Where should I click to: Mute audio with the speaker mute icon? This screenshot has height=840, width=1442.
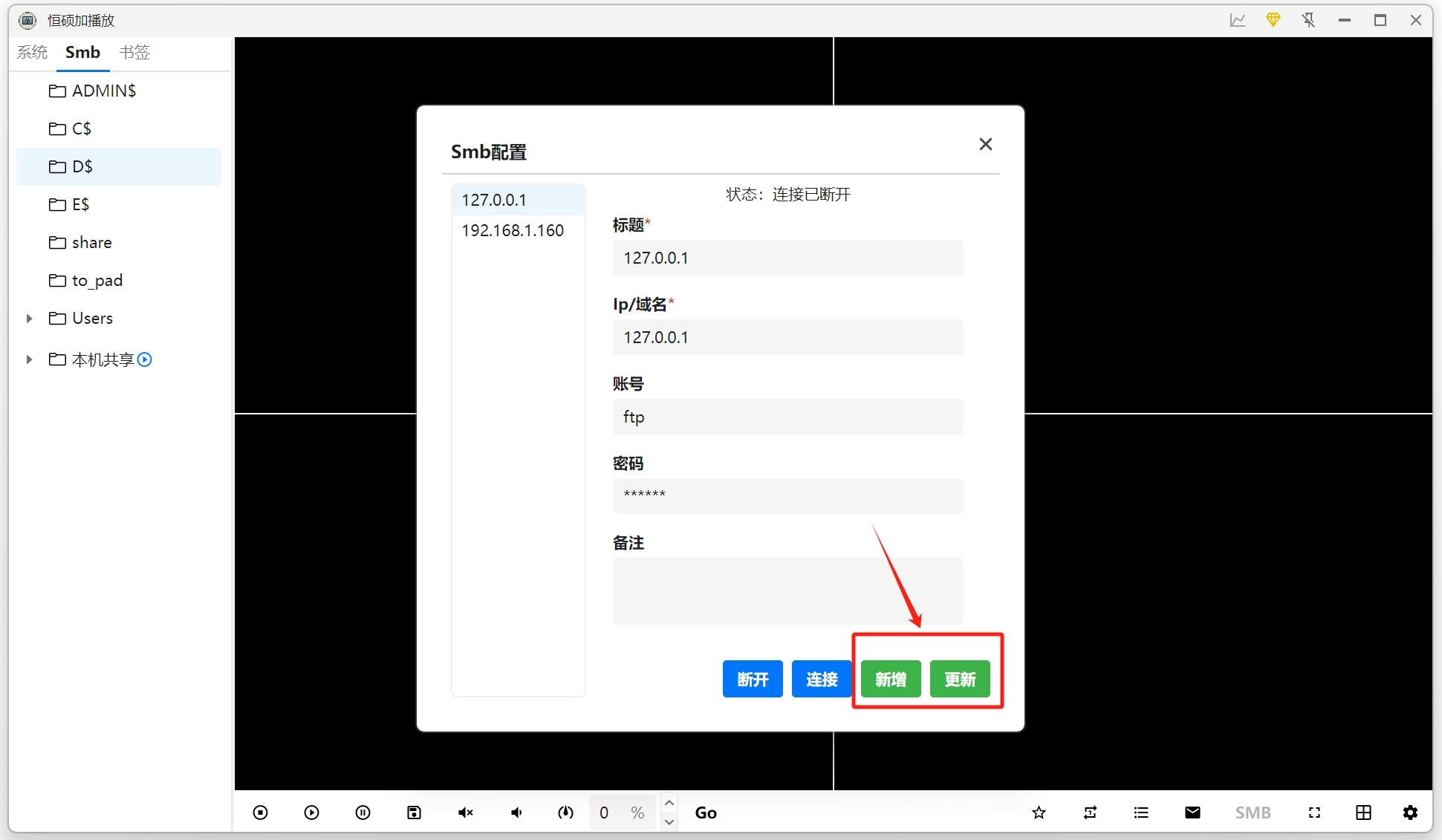coord(466,813)
